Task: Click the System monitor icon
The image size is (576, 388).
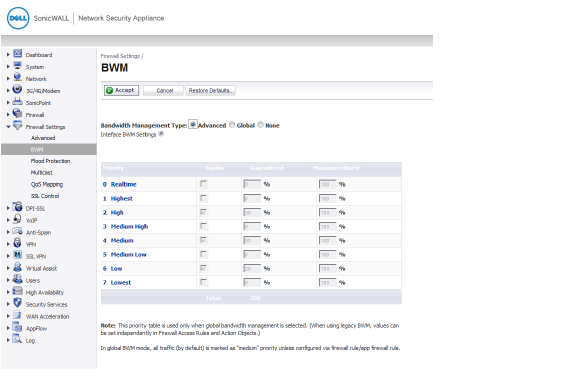Action: pyautogui.click(x=17, y=66)
